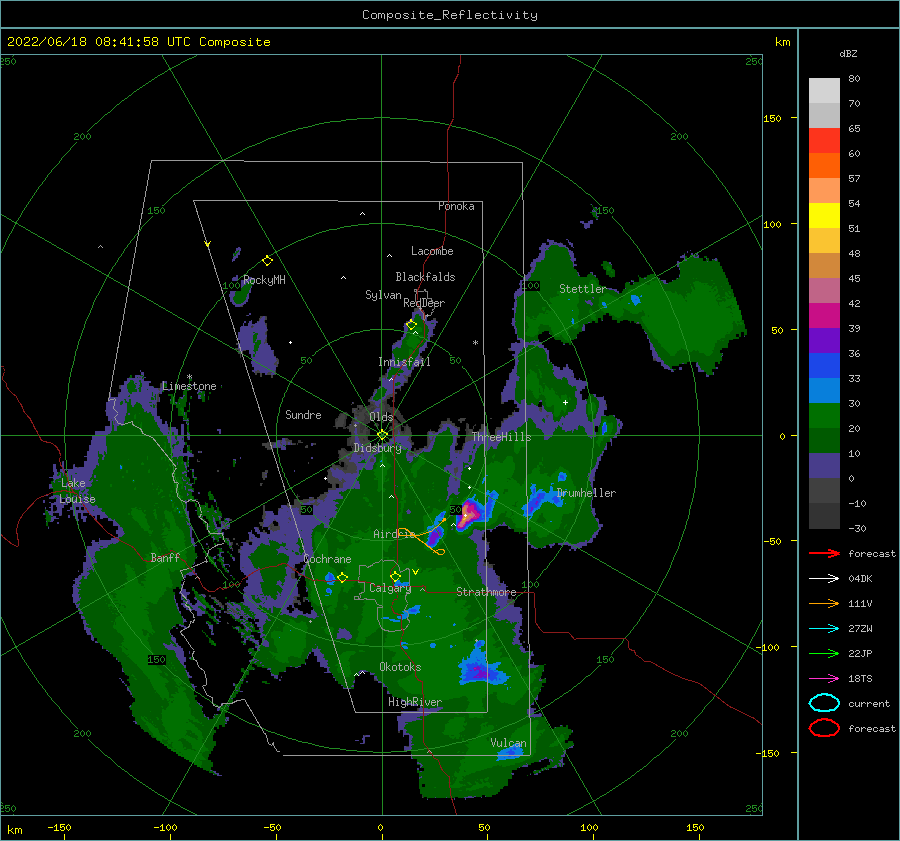Select yellow diamond marker beside RockyMH
Screen dimensions: 900x841
(267, 261)
